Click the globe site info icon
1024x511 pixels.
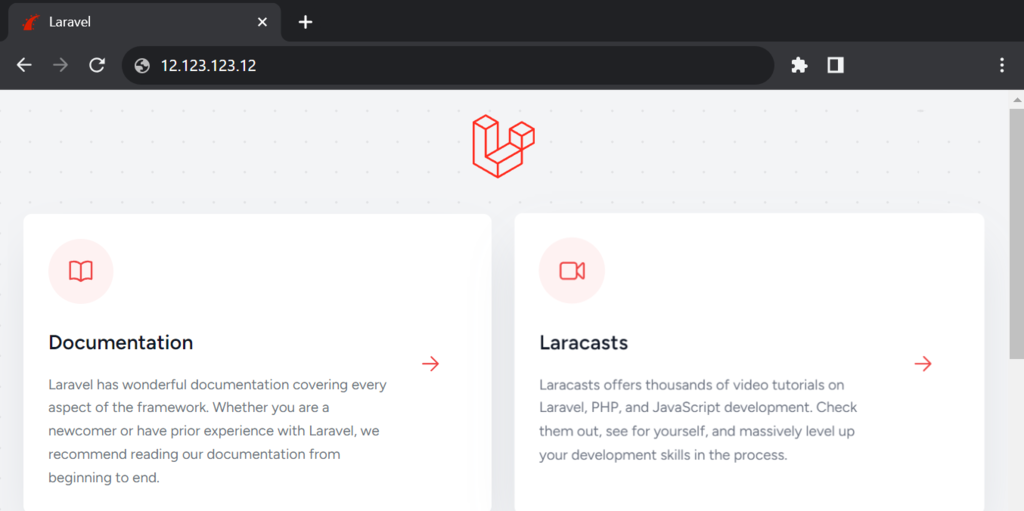pyautogui.click(x=142, y=65)
